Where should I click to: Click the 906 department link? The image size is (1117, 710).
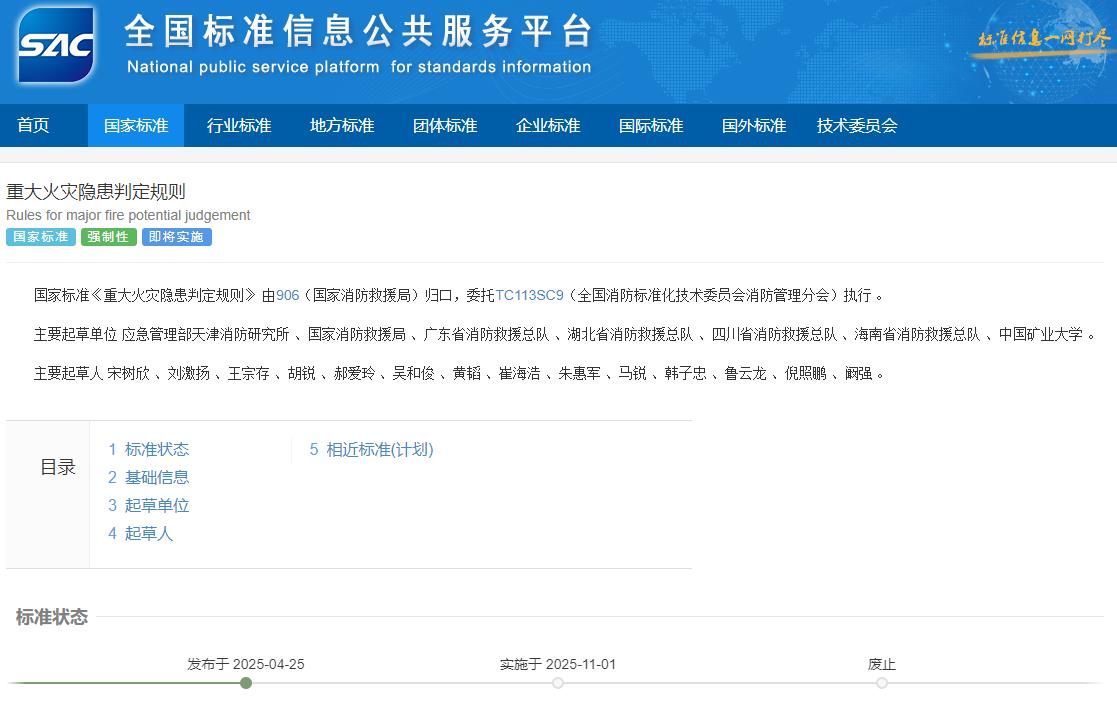click(288, 295)
